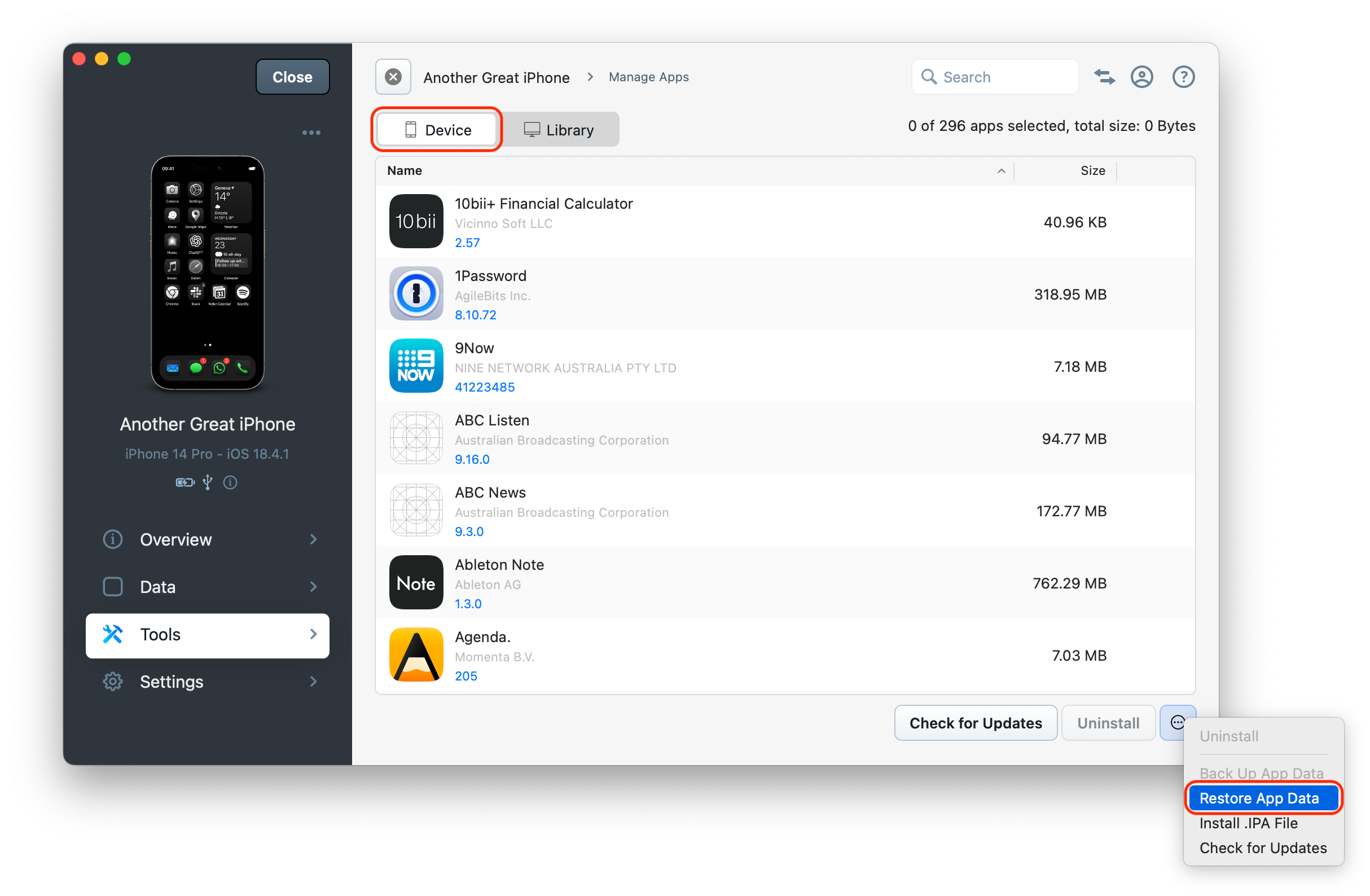Expand the Settings section chevron
The height and width of the screenshot is (896, 1370).
[x=314, y=682]
